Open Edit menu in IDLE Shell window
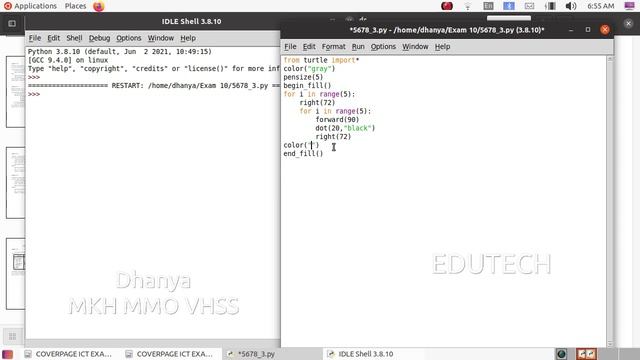 click(x=53, y=38)
